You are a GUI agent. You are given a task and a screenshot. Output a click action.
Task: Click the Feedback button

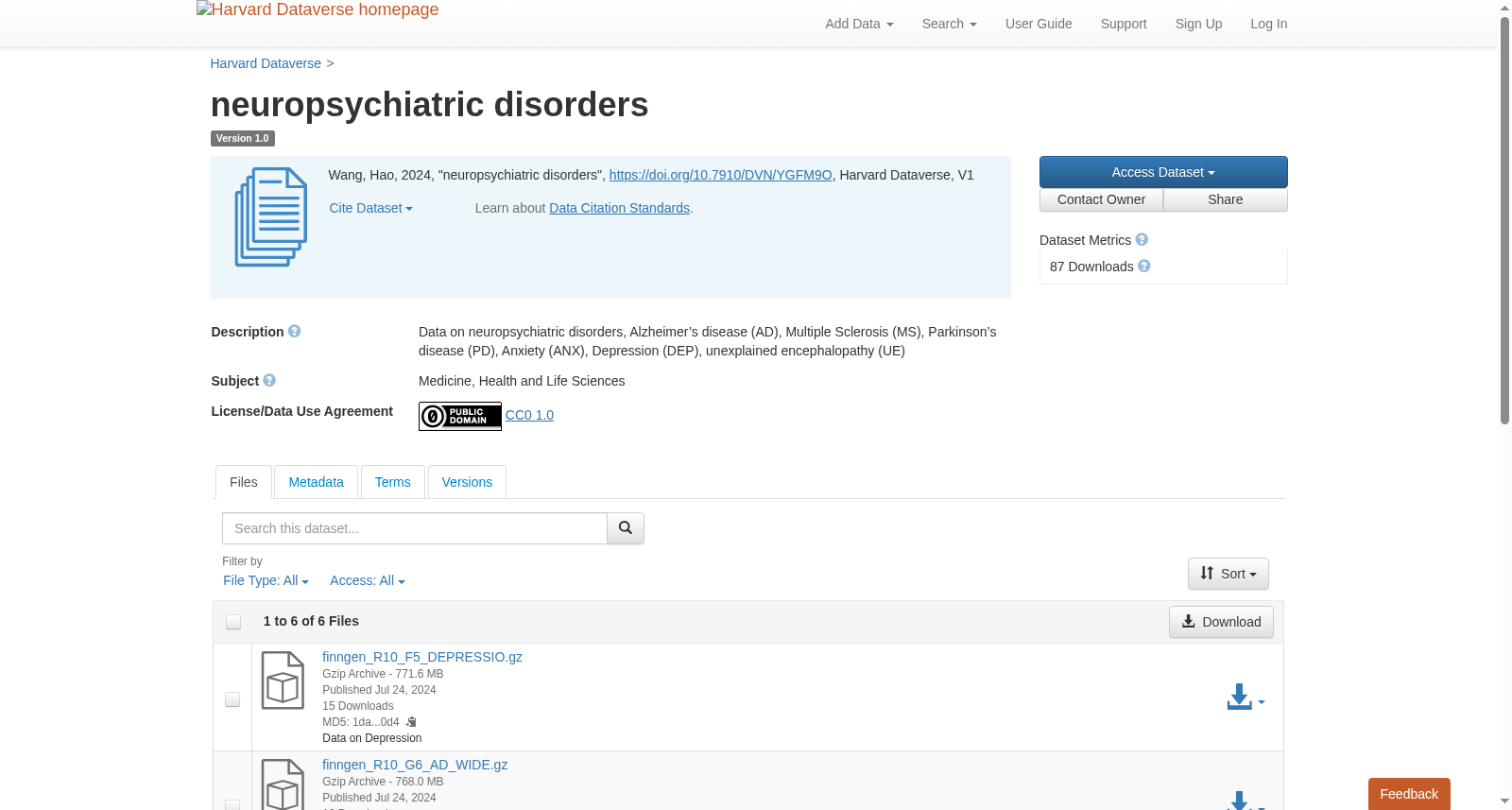[1409, 794]
